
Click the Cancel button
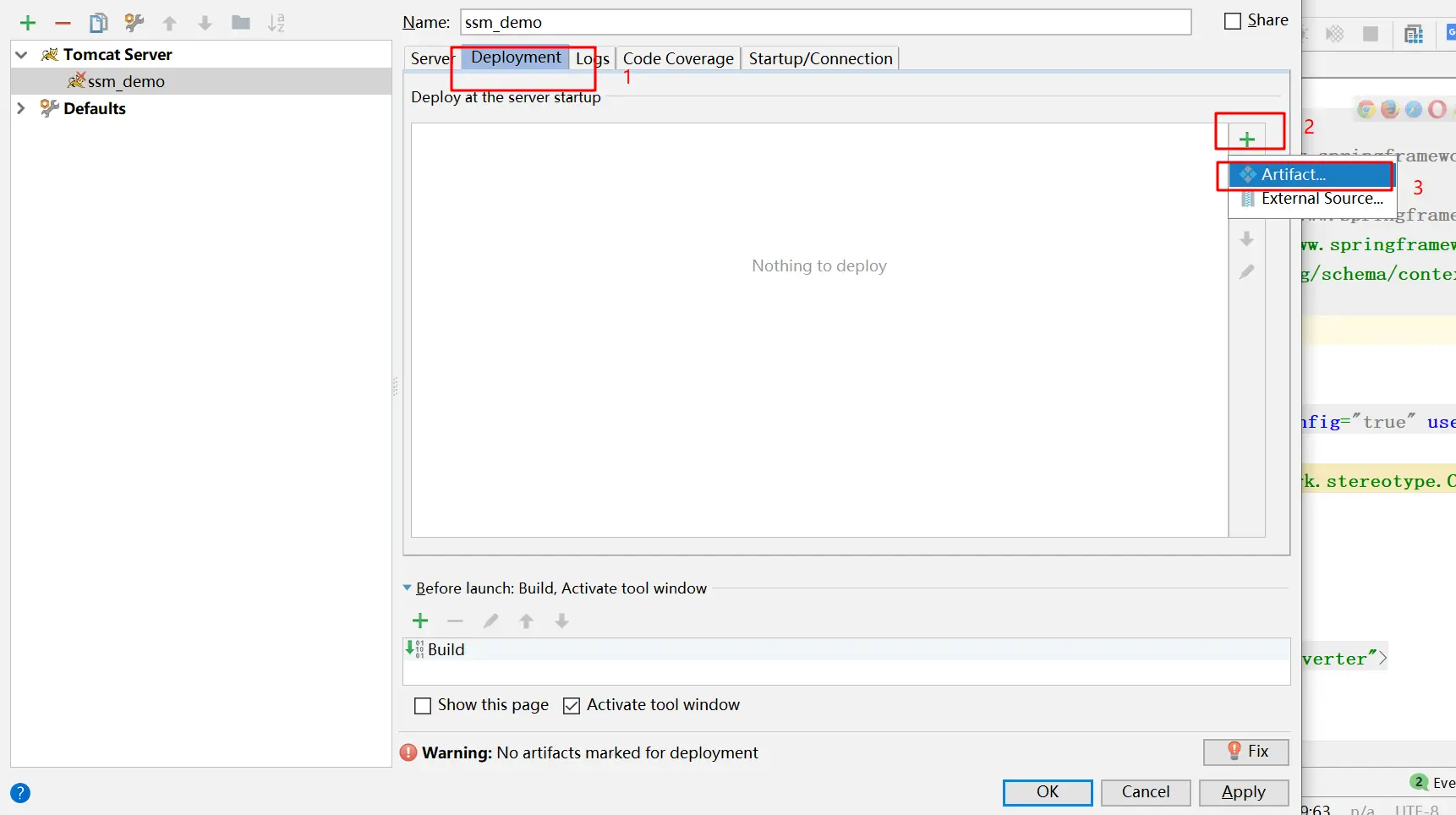(1146, 792)
